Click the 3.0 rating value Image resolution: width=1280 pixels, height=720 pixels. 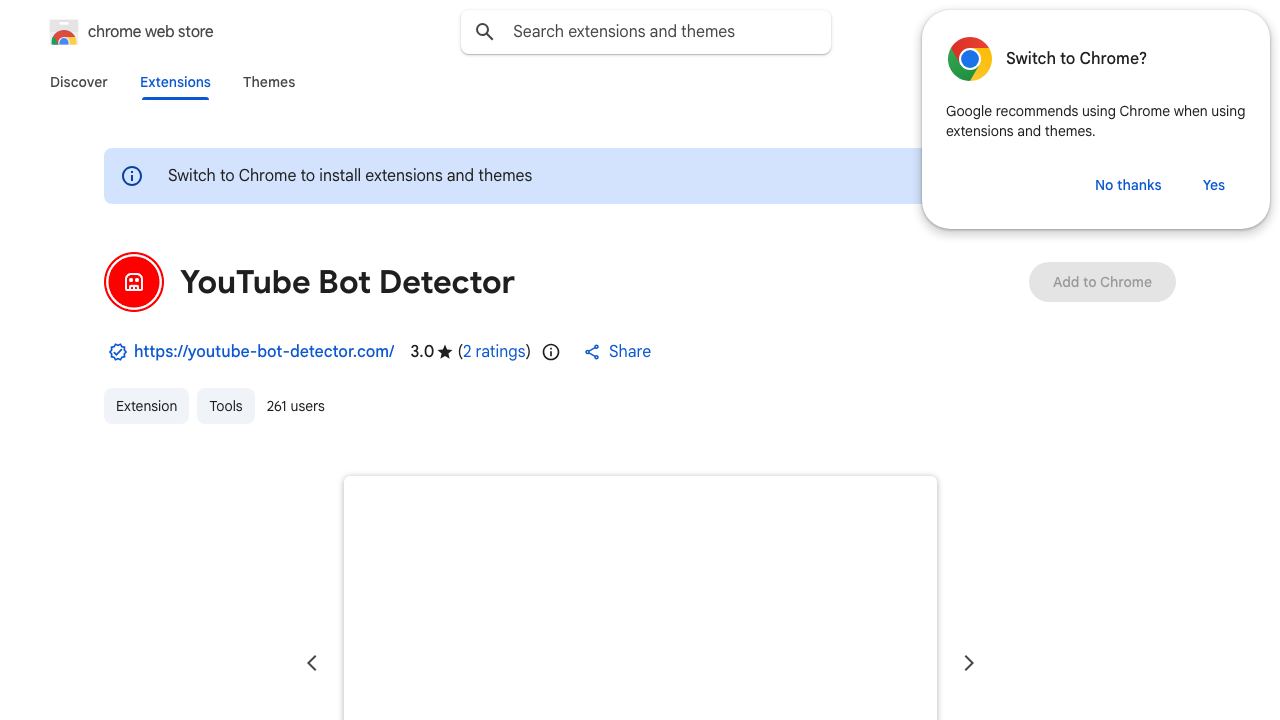click(422, 352)
